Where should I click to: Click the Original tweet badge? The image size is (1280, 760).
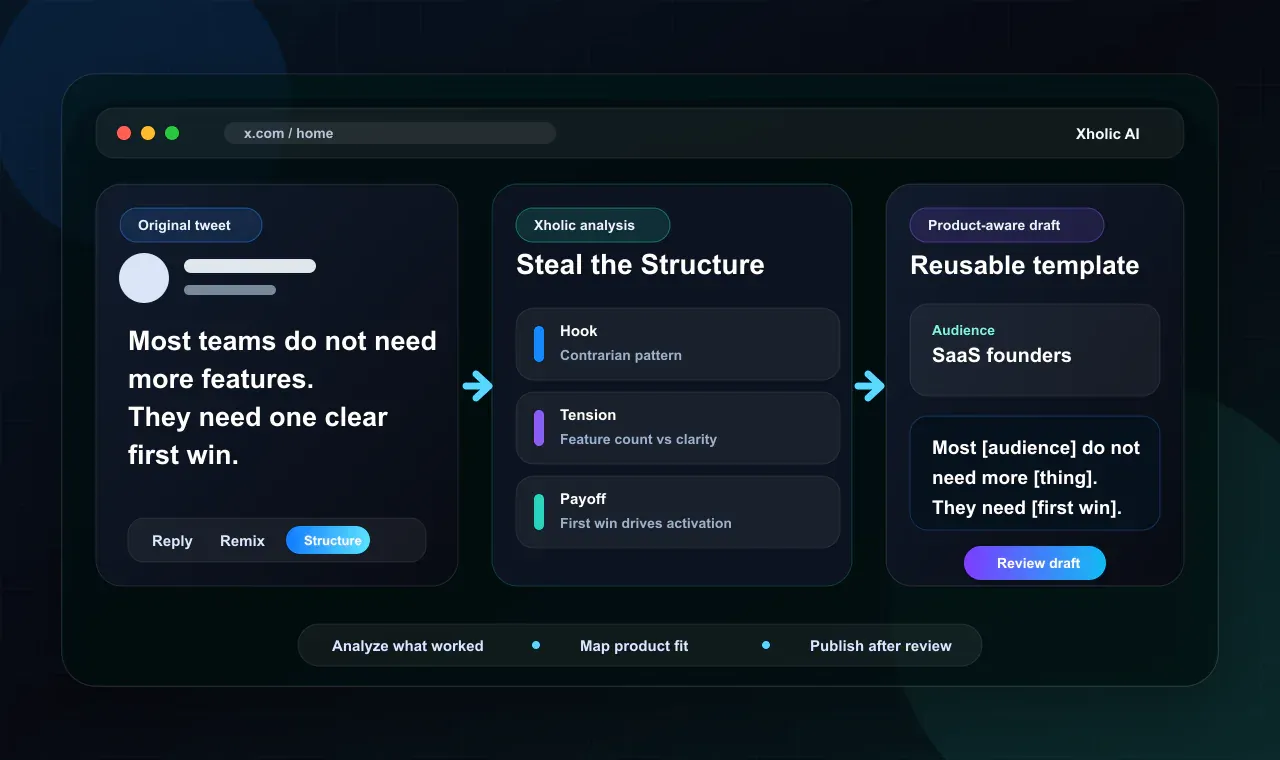[x=191, y=225]
